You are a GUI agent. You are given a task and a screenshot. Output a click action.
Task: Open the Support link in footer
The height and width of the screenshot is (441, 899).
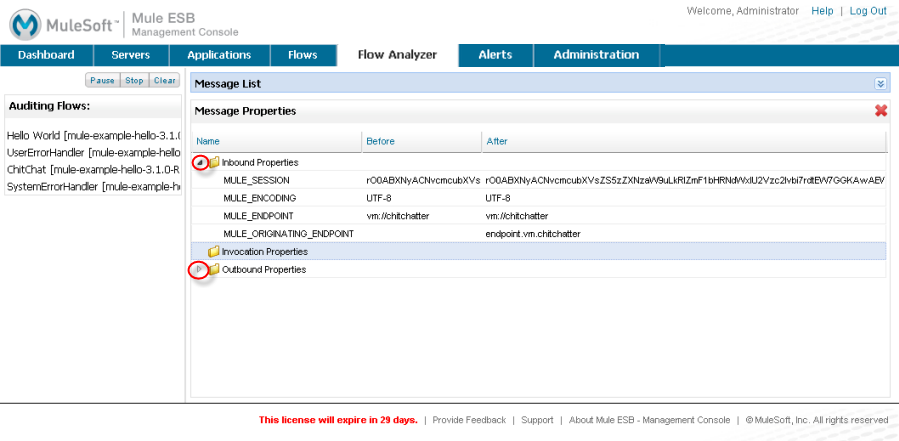(537, 420)
